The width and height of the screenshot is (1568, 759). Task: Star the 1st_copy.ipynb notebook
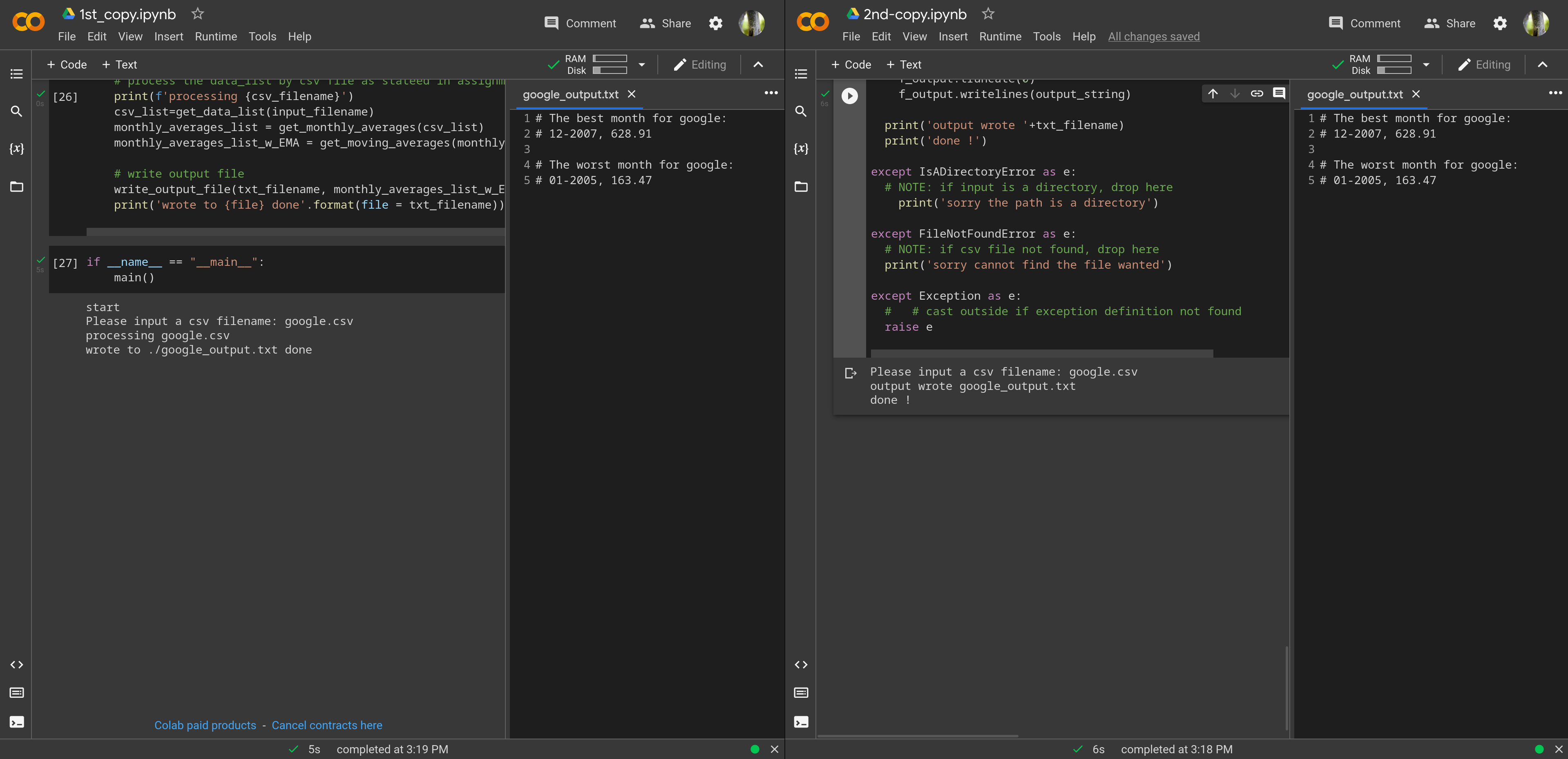(x=197, y=13)
